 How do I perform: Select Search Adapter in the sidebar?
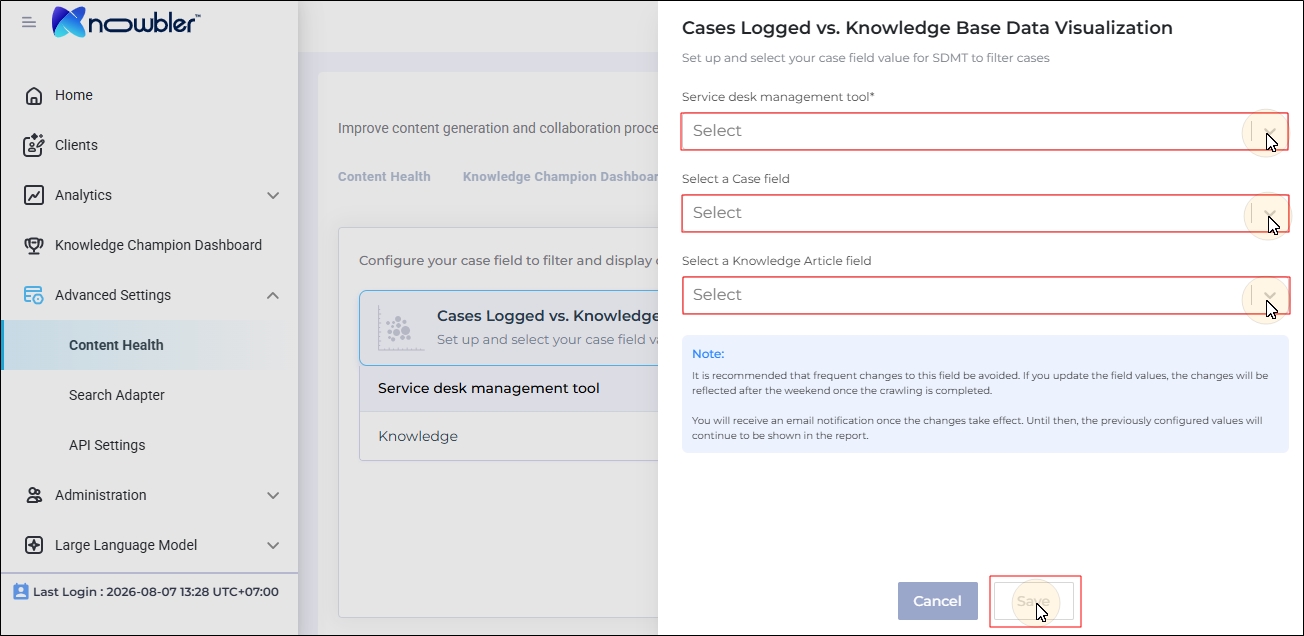[x=117, y=395]
